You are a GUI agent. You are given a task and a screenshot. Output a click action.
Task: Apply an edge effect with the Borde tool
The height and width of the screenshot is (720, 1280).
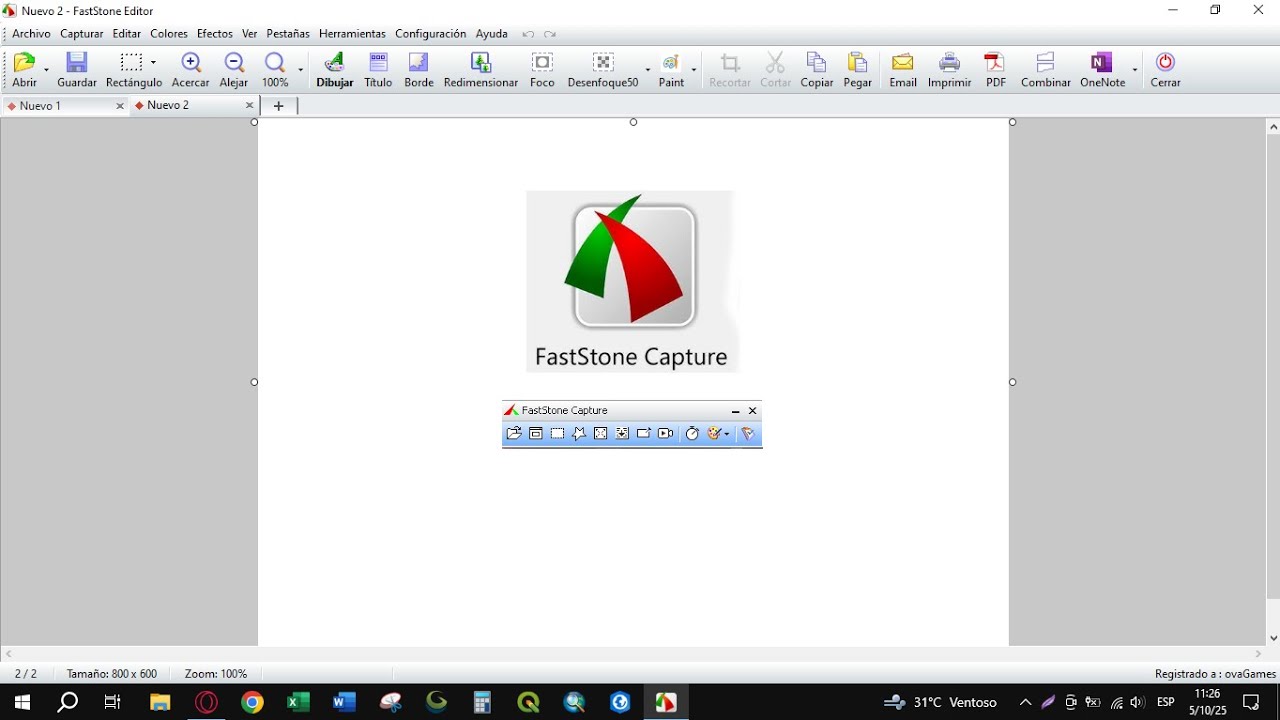[419, 70]
